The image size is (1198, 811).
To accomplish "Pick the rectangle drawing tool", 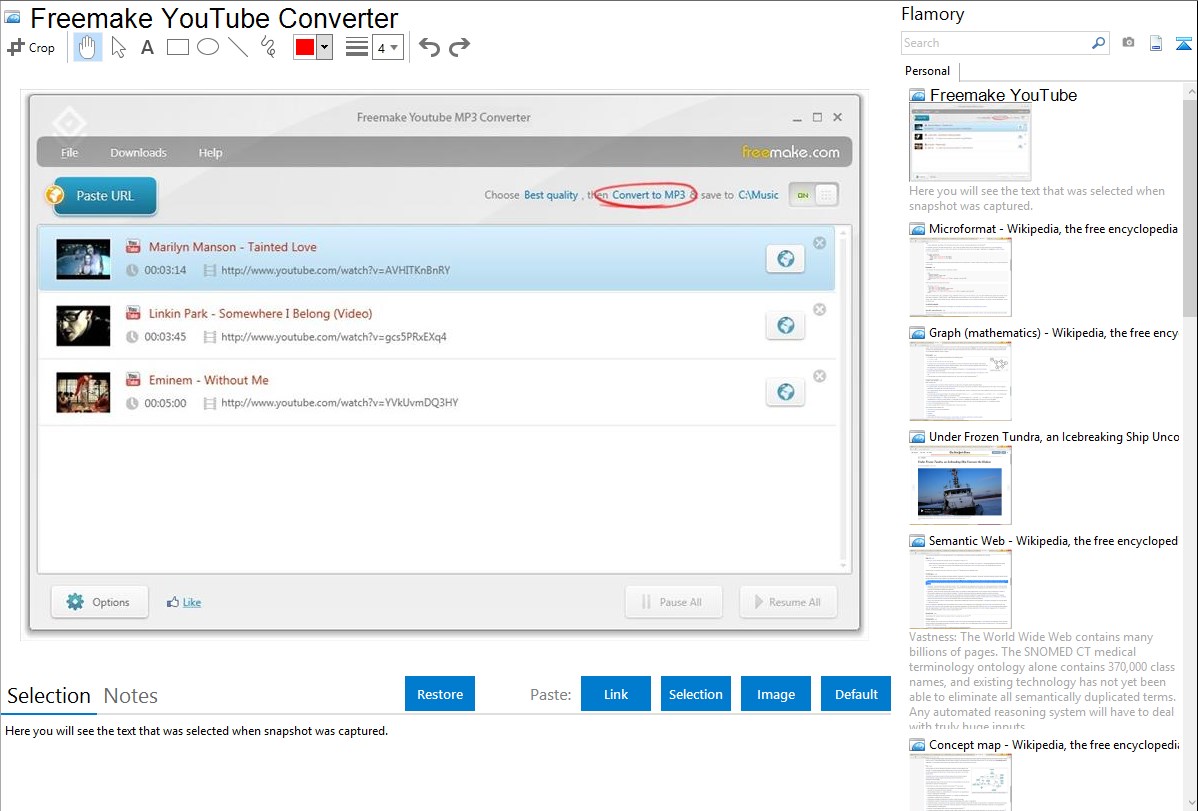I will coord(178,47).
